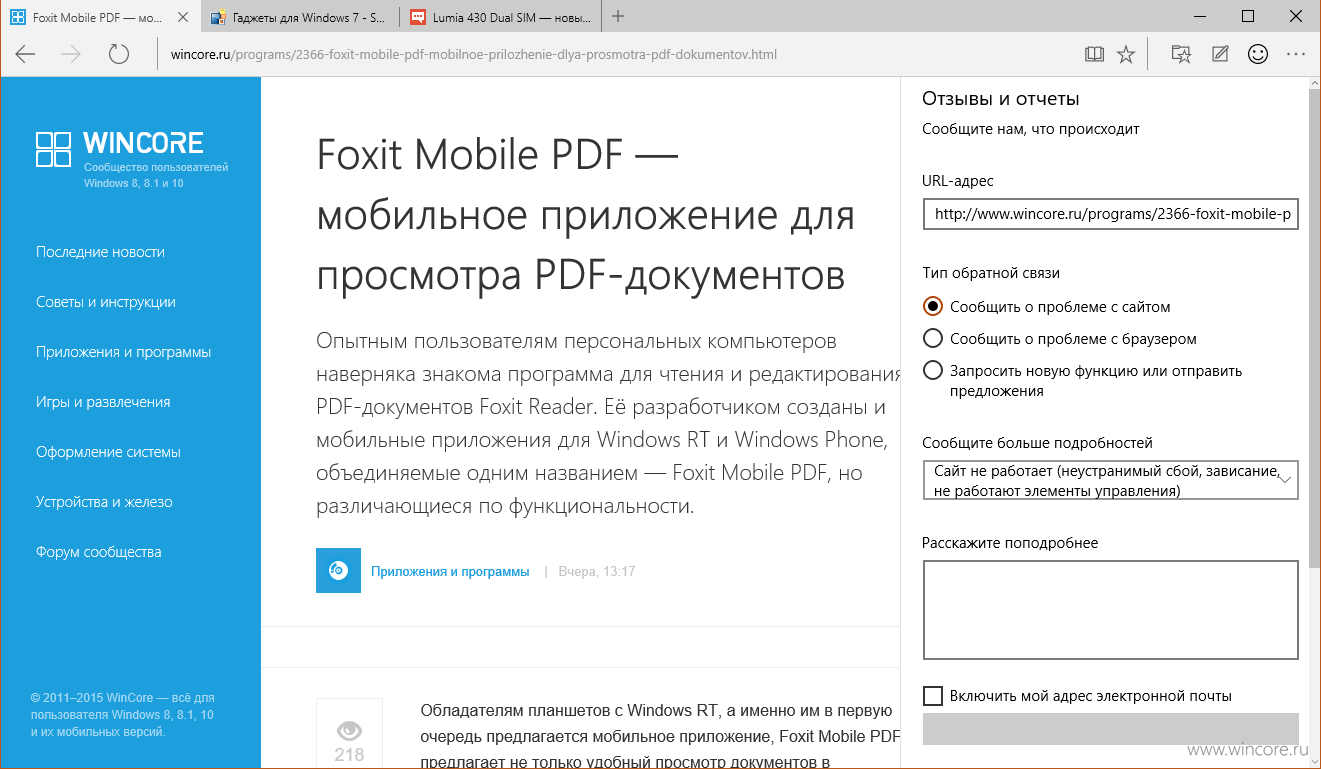Open the More actions ellipsis menu
The image size is (1321, 769).
point(1296,55)
